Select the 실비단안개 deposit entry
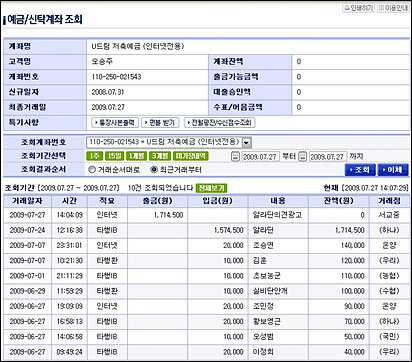 pos(270,291)
